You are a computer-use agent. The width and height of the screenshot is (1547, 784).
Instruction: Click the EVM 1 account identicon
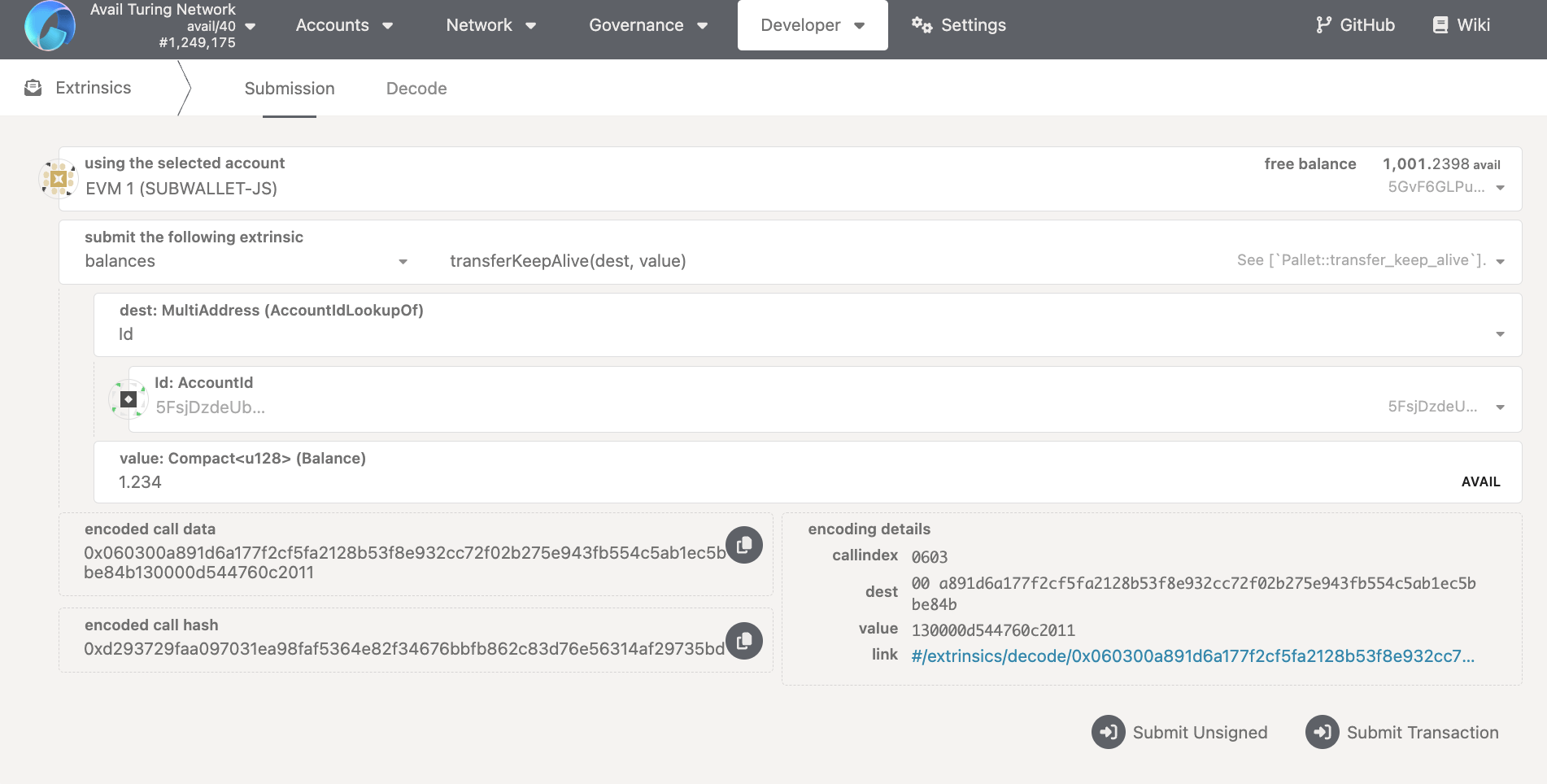[x=59, y=179]
